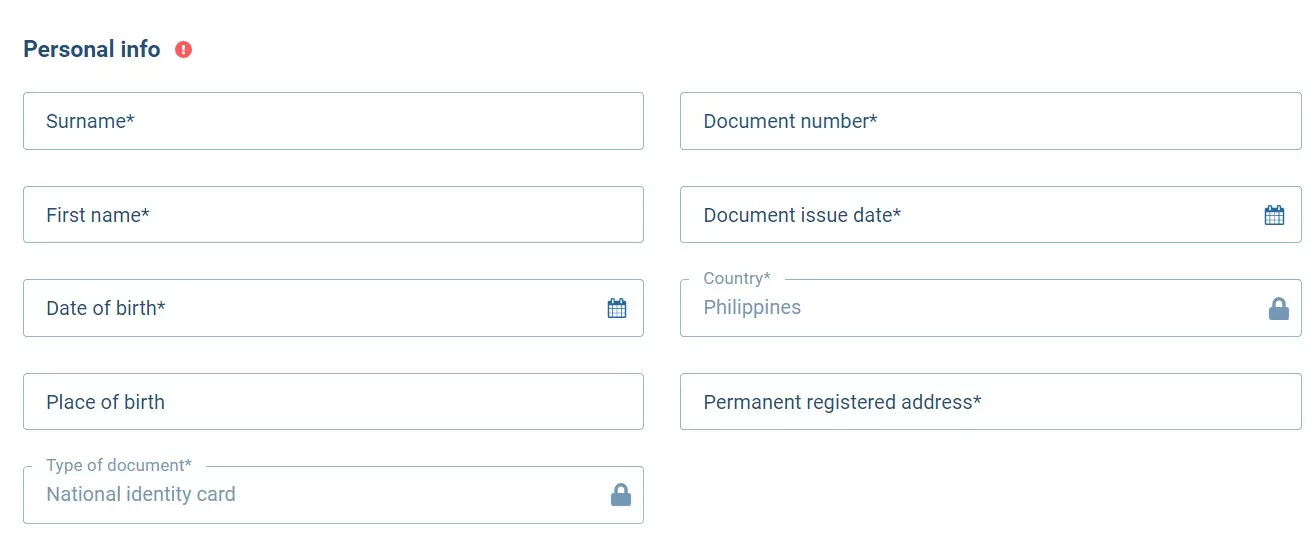1316x560 pixels.
Task: Click the National identity card value text
Action: 141,494
